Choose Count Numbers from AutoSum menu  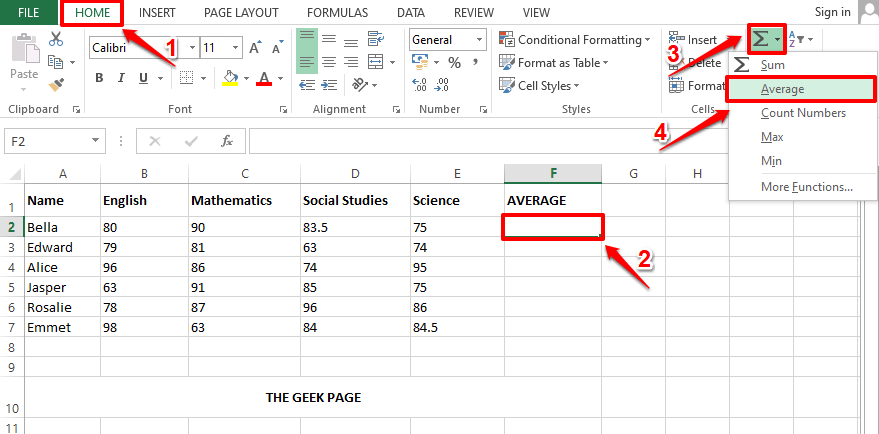(802, 113)
